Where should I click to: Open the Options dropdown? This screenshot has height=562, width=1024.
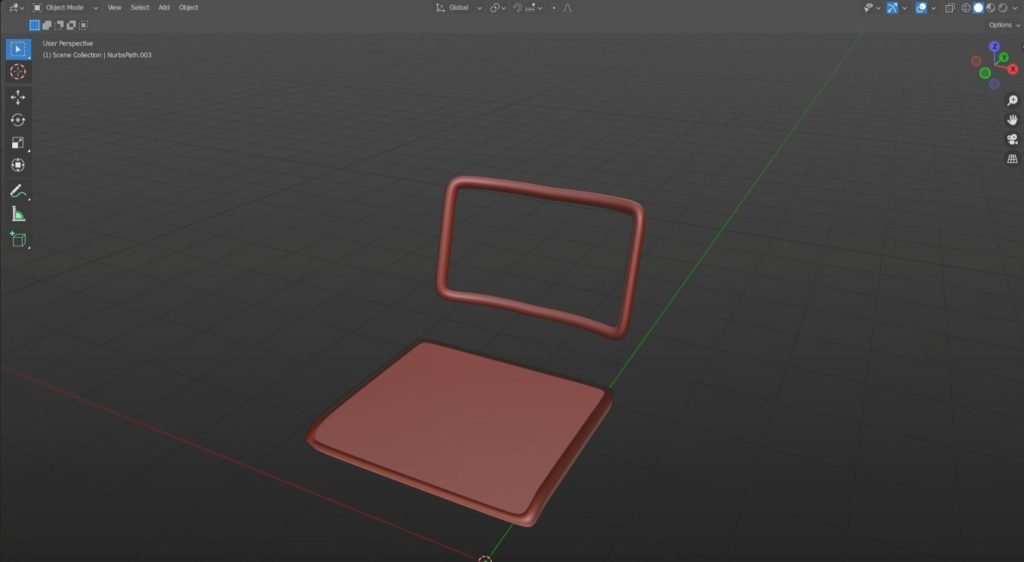point(1002,25)
